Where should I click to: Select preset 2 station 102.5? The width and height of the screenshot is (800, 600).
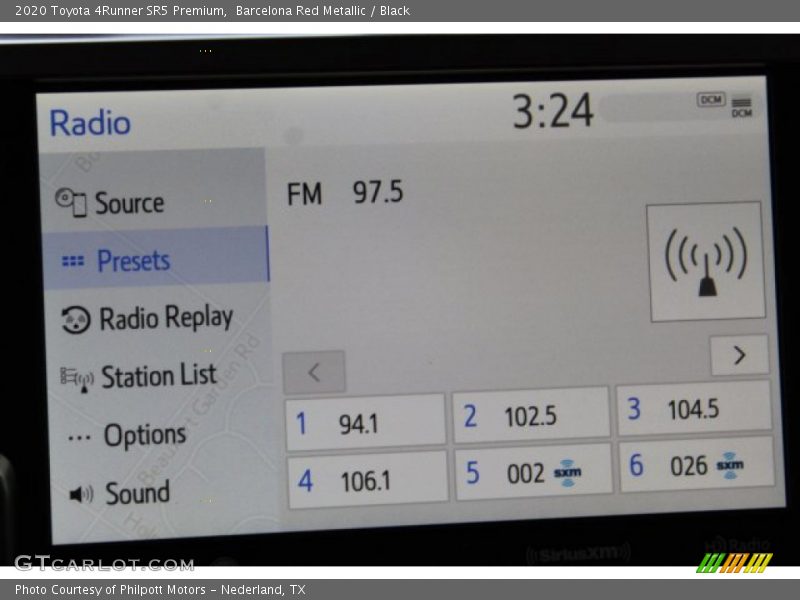tap(531, 415)
